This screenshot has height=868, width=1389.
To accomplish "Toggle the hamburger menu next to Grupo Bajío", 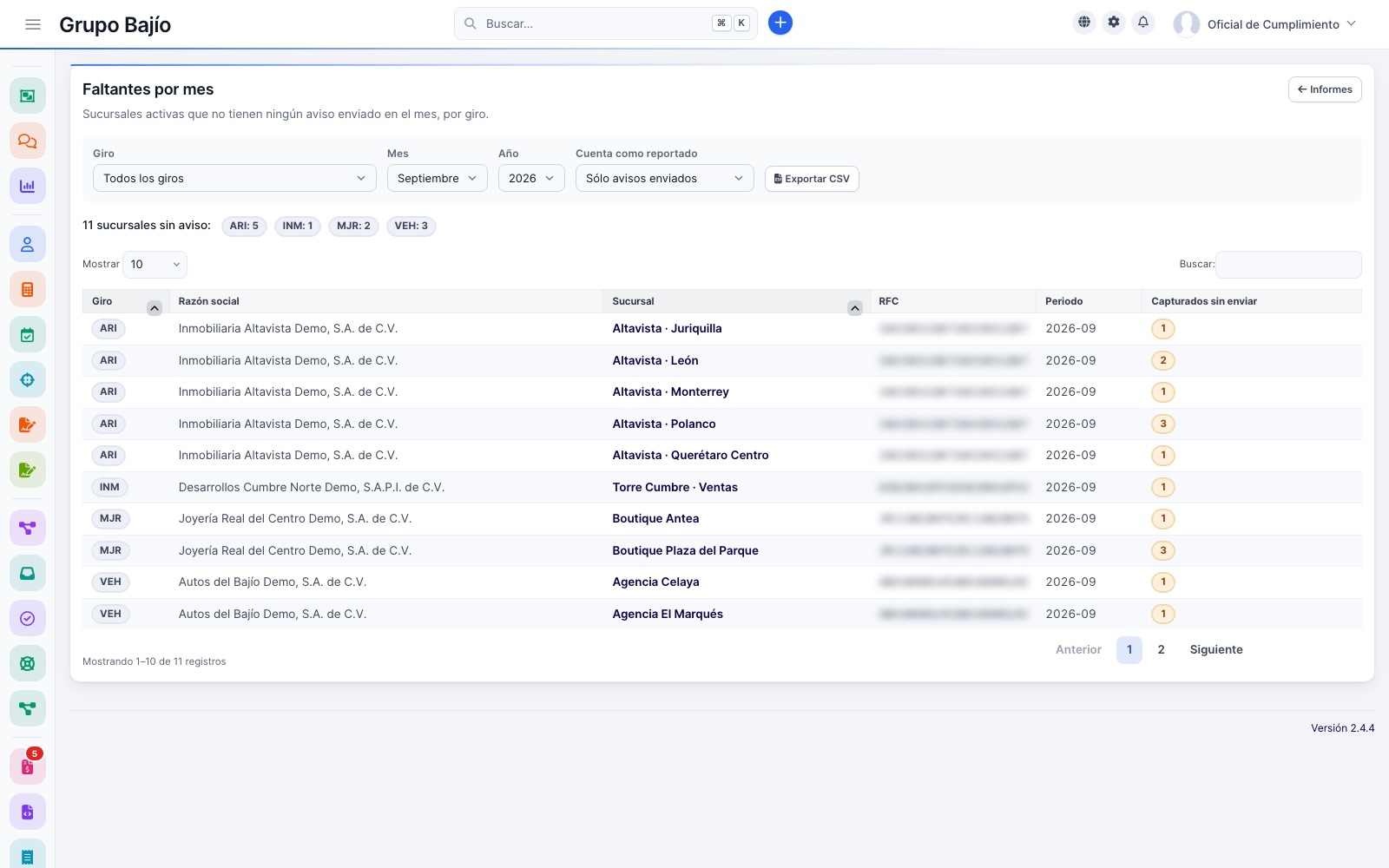I will tap(33, 24).
